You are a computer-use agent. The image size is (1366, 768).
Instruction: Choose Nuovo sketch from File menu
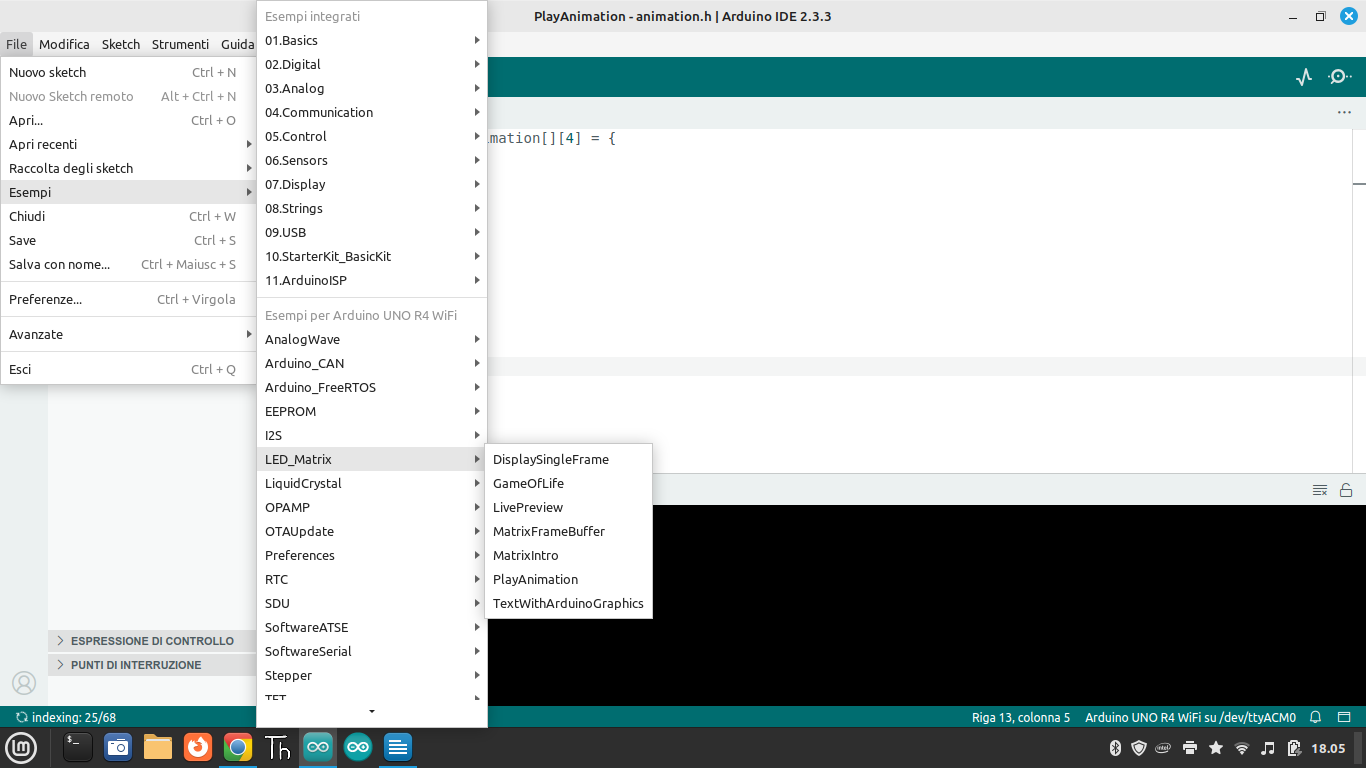pos(129,72)
